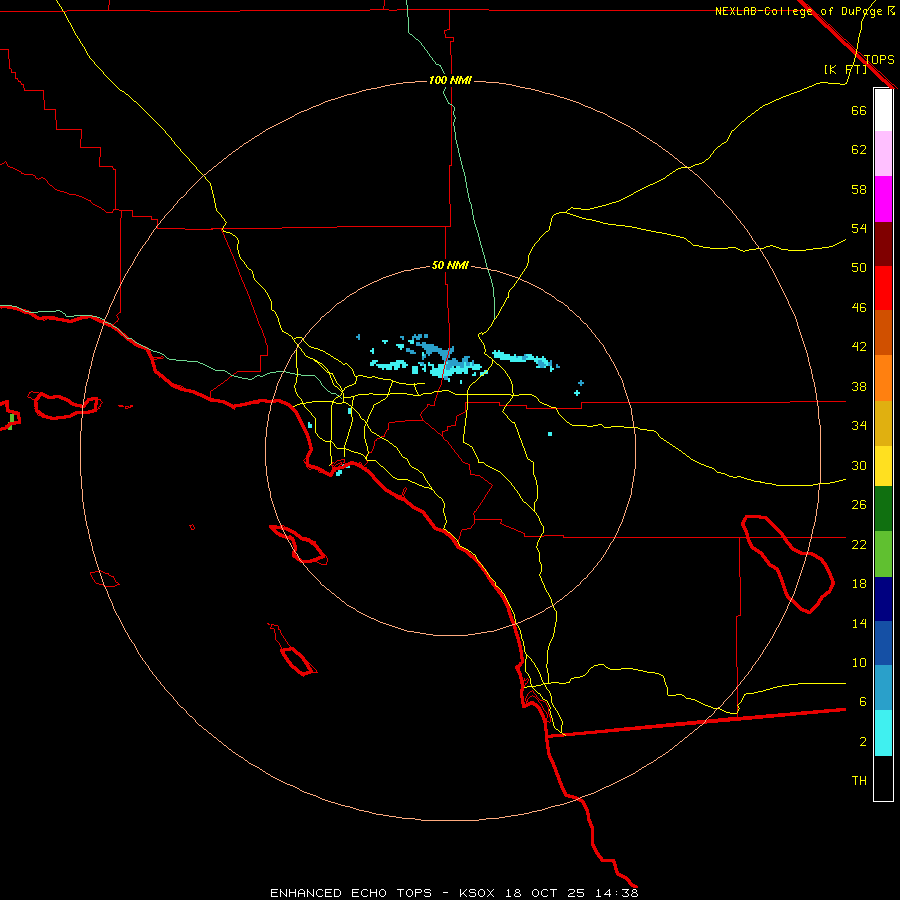
Task: Click the ENHANCED ECHO TOPS caption
Action: pos(351,893)
